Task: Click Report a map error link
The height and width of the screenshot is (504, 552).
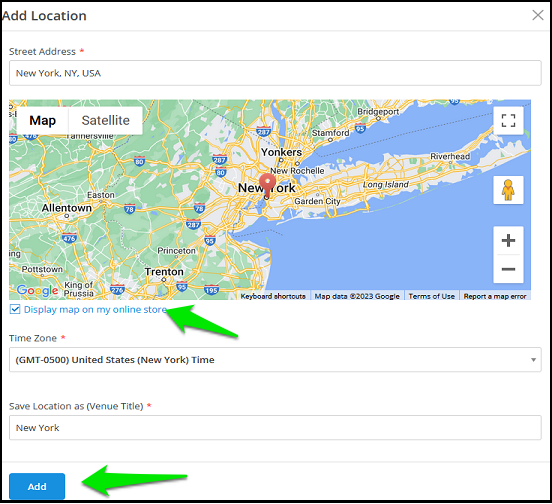Action: 495,296
